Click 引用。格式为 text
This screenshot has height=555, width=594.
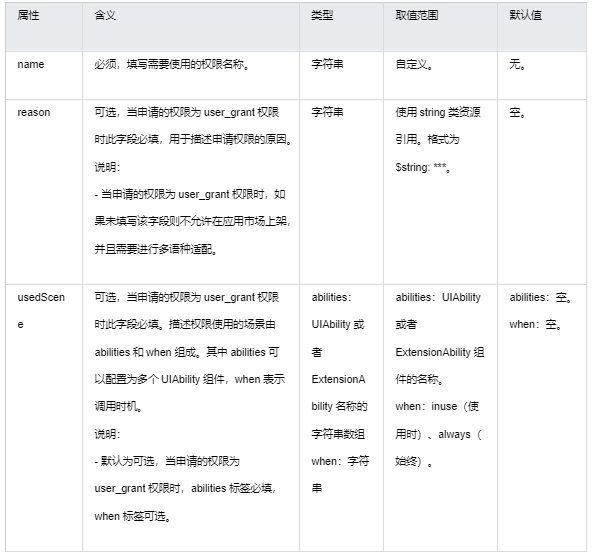(427, 140)
